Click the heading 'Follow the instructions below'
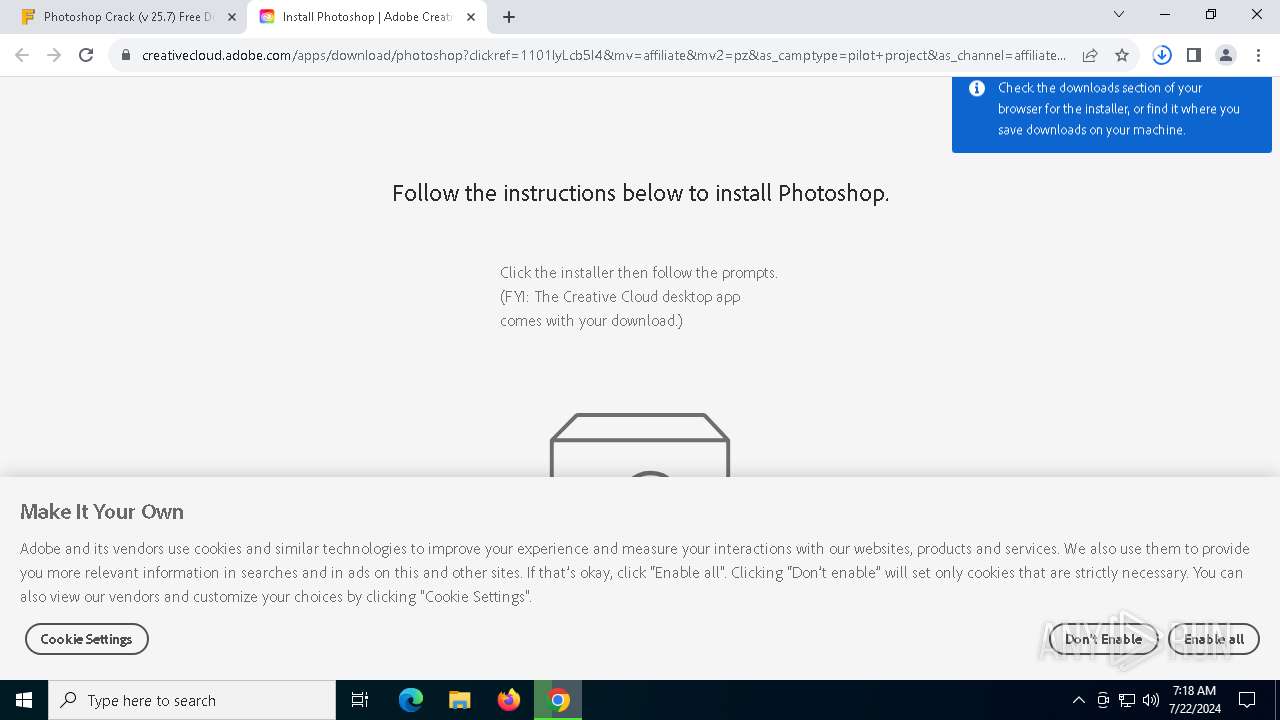Image resolution: width=1280 pixels, height=720 pixels. pos(640,193)
